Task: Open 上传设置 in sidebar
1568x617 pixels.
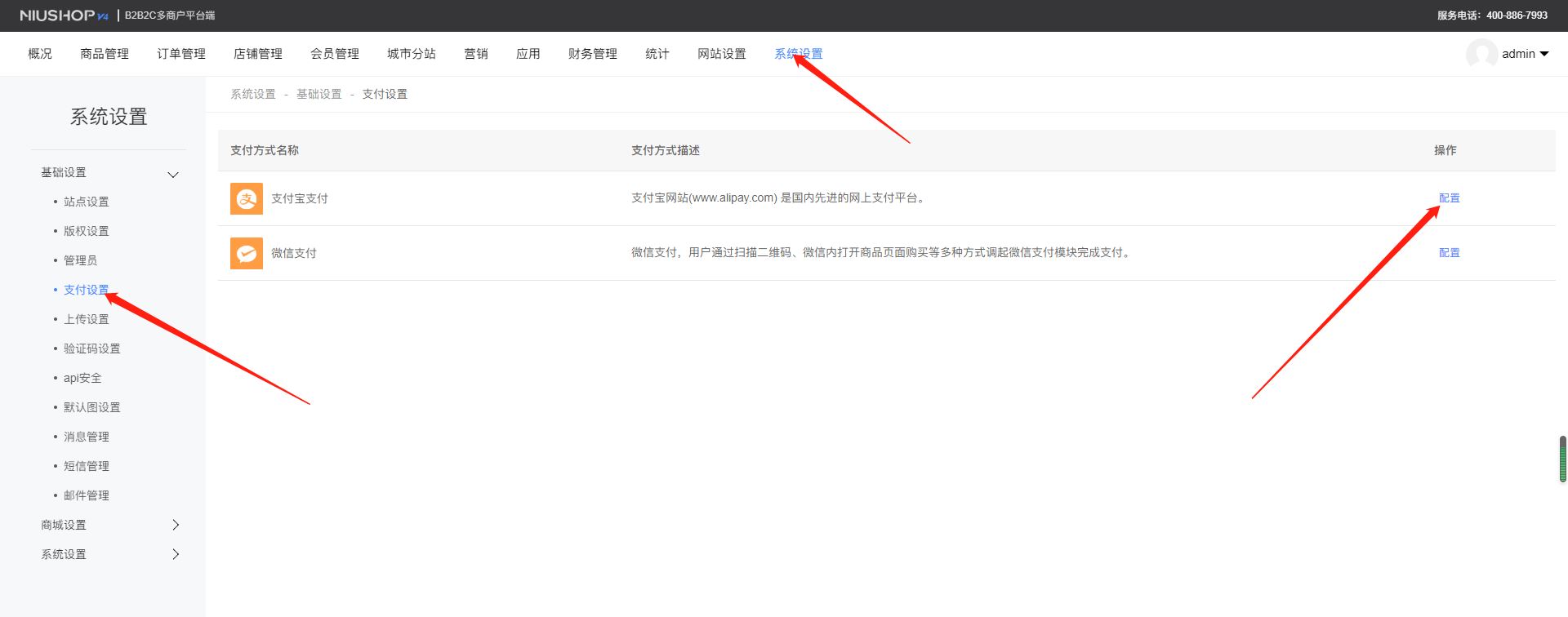Action: click(x=87, y=319)
